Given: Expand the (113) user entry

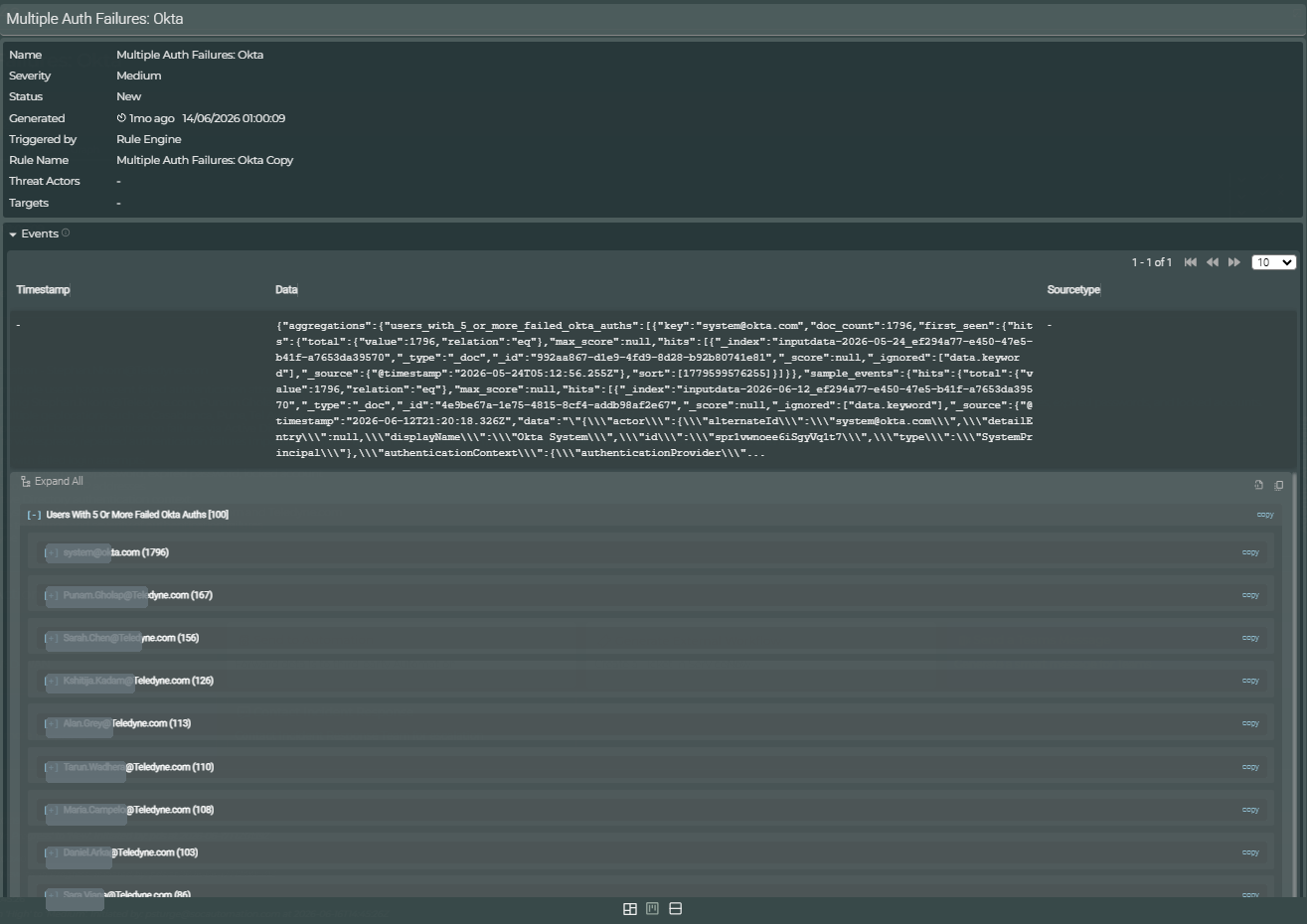Looking at the screenshot, I should [52, 723].
